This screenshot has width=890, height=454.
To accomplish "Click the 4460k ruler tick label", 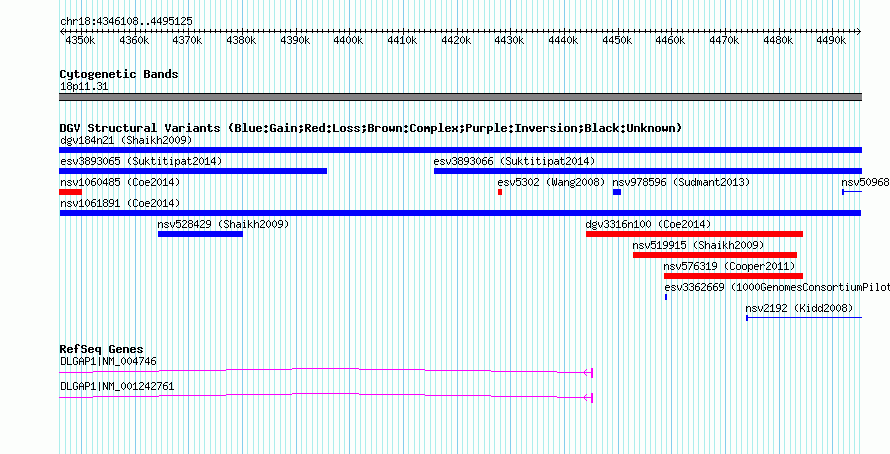I will [x=671, y=41].
